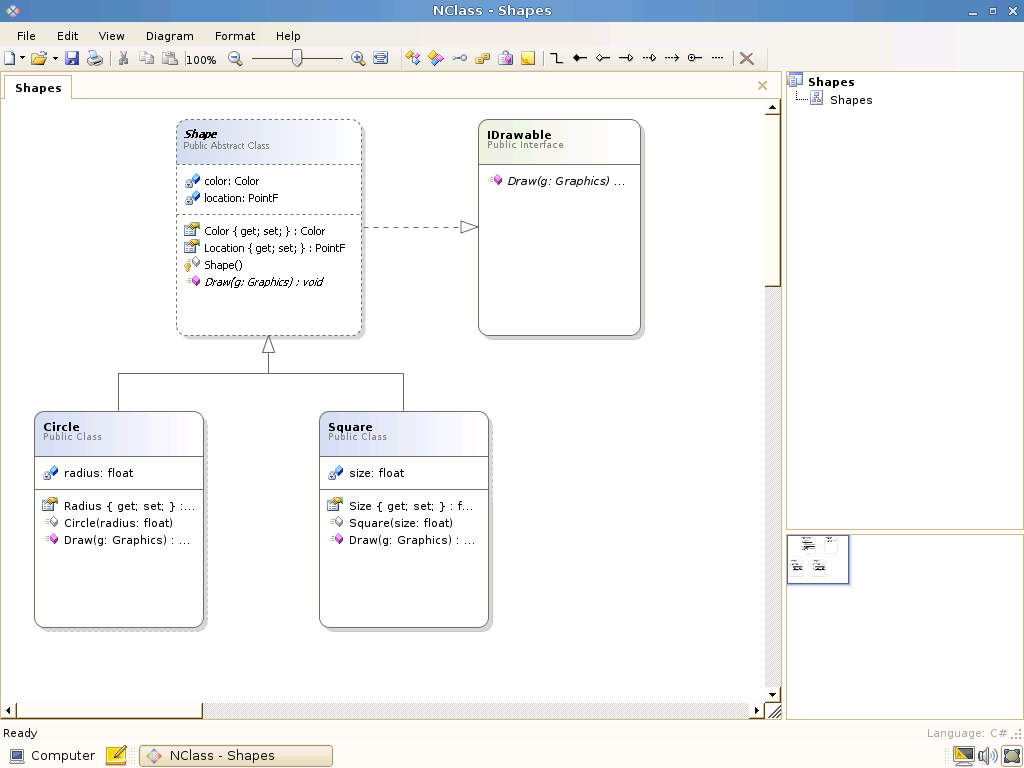
Task: Open the New project dropdown arrow
Action: click(22, 58)
